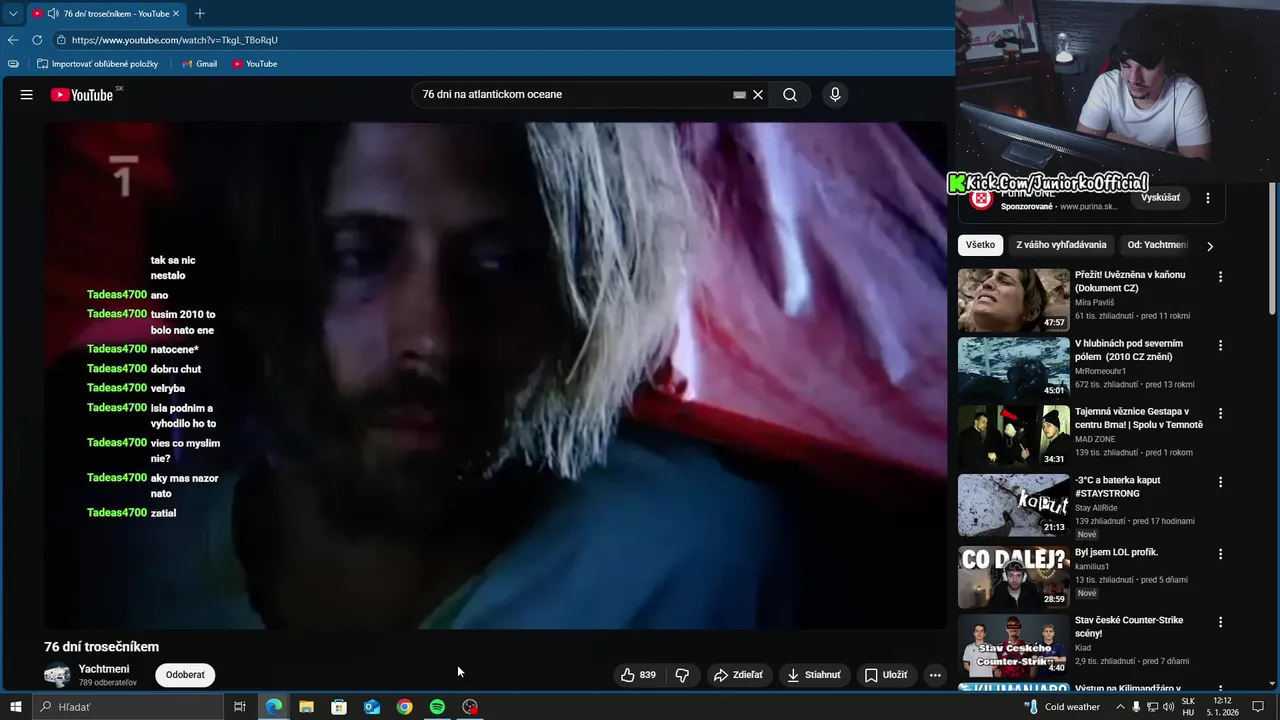Open Importovať obľúbené položky bookmark

[97, 64]
